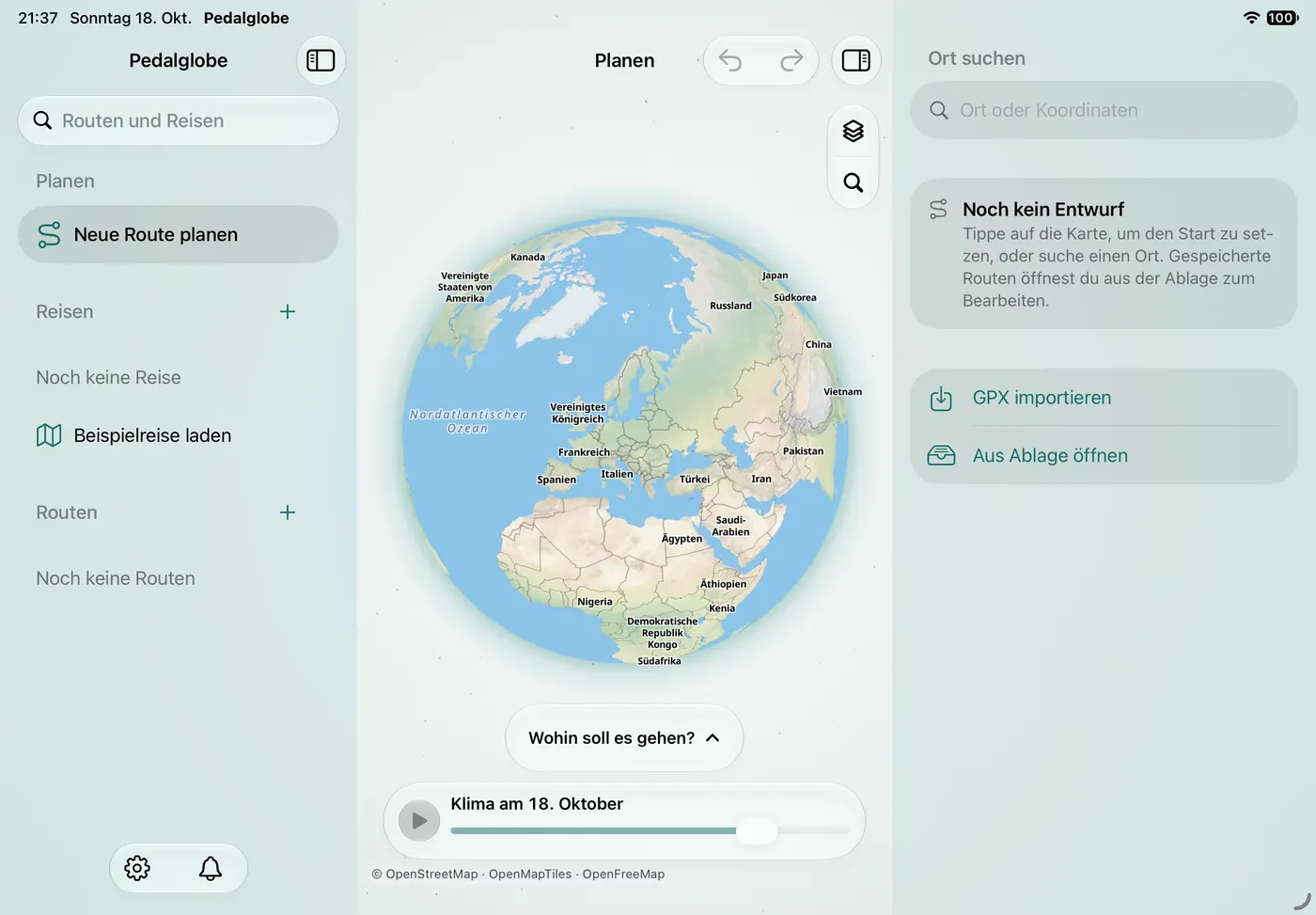Click the Klima am 18. Oktober label
Viewport: 1316px width, 915px height.
pos(537,804)
